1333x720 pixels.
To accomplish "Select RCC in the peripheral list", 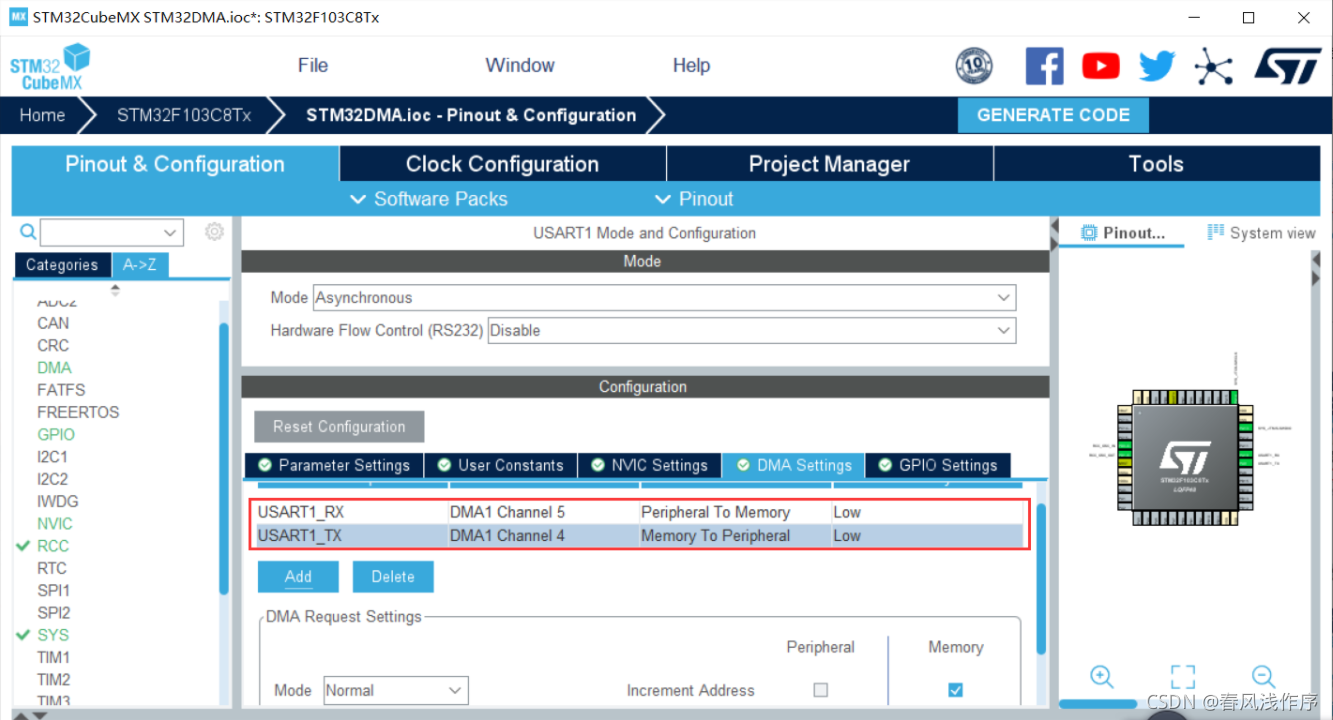I will [x=53, y=546].
